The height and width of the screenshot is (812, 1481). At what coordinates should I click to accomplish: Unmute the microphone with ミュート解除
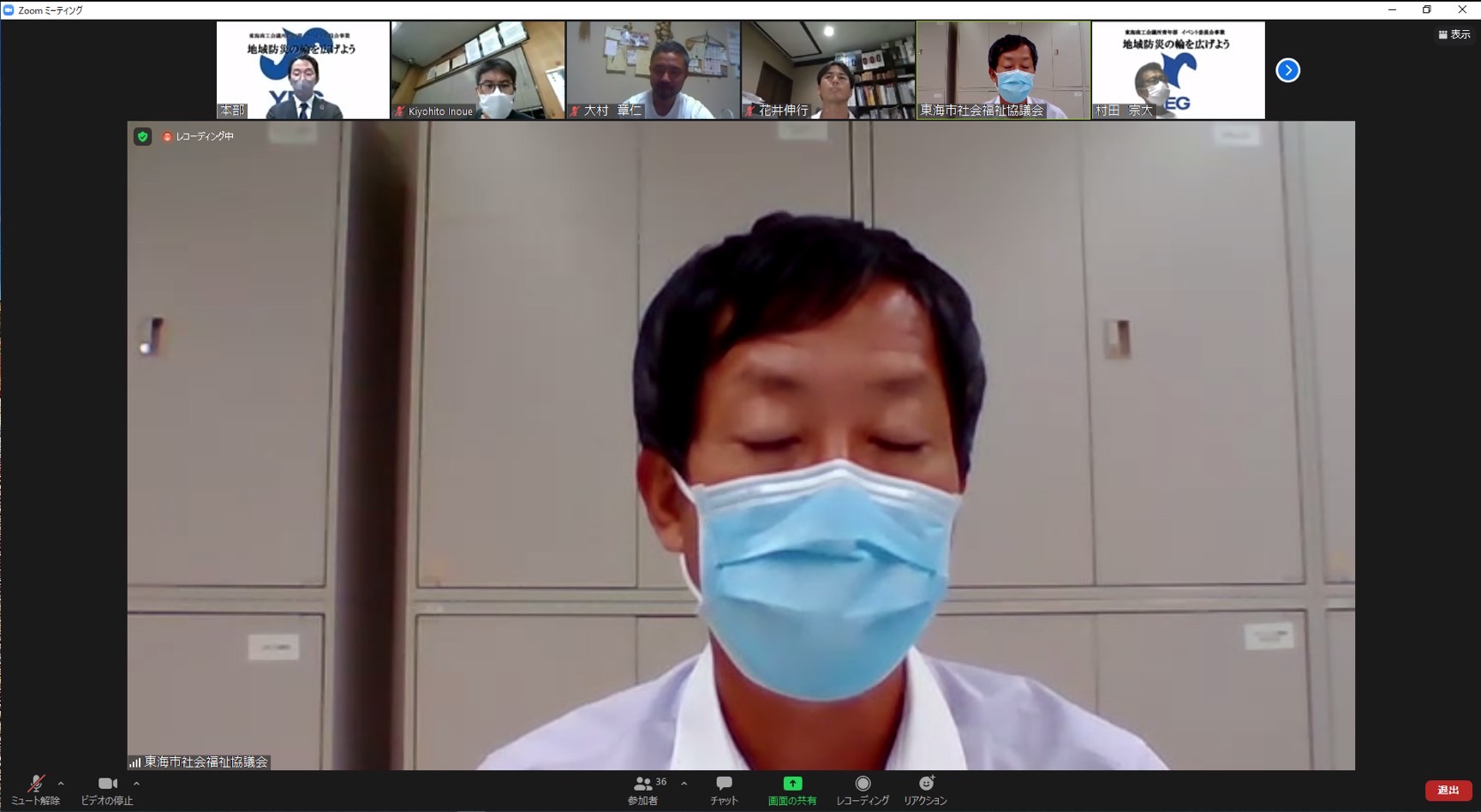(x=35, y=790)
